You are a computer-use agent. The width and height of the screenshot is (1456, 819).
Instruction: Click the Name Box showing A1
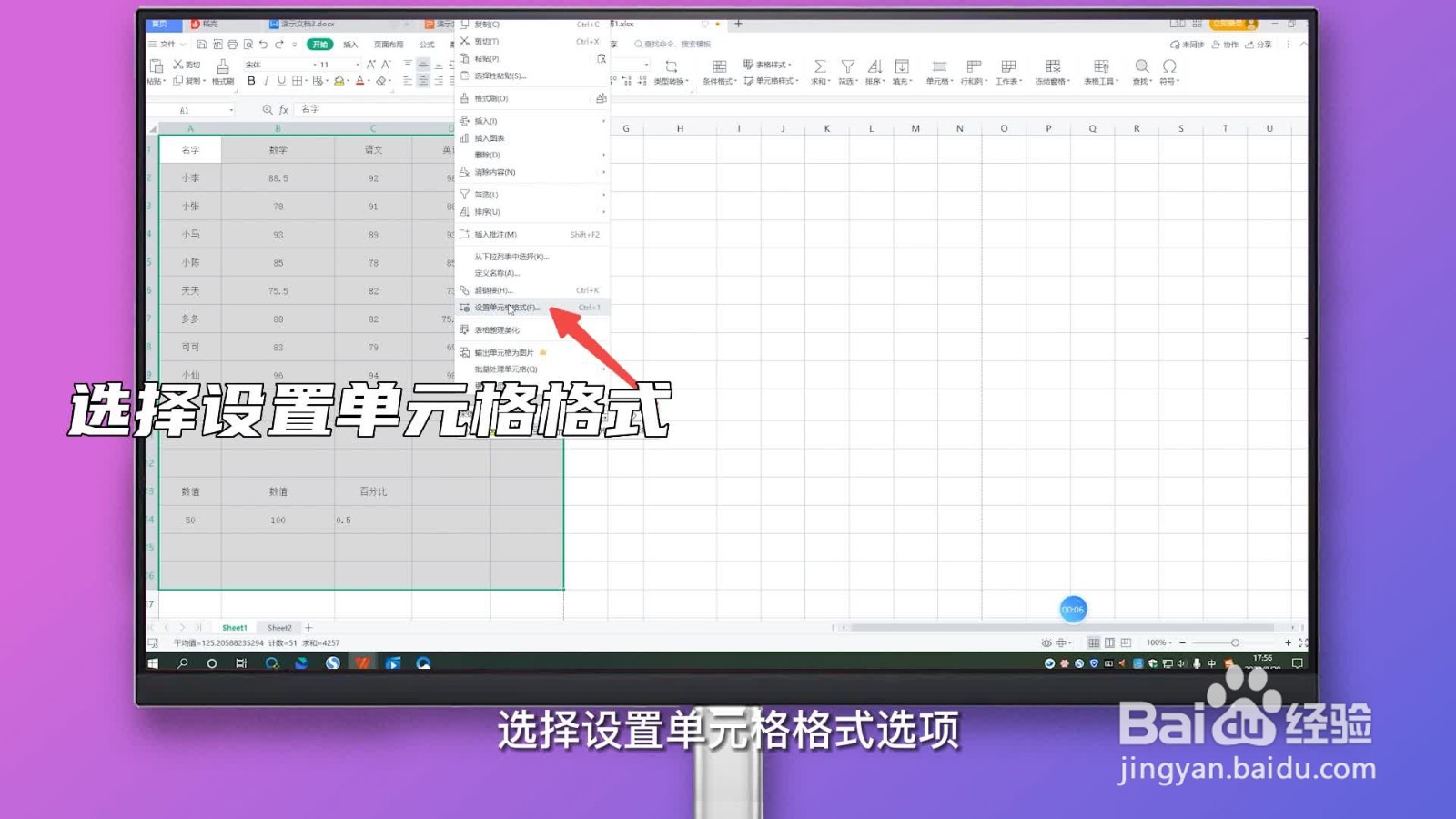tap(191, 110)
